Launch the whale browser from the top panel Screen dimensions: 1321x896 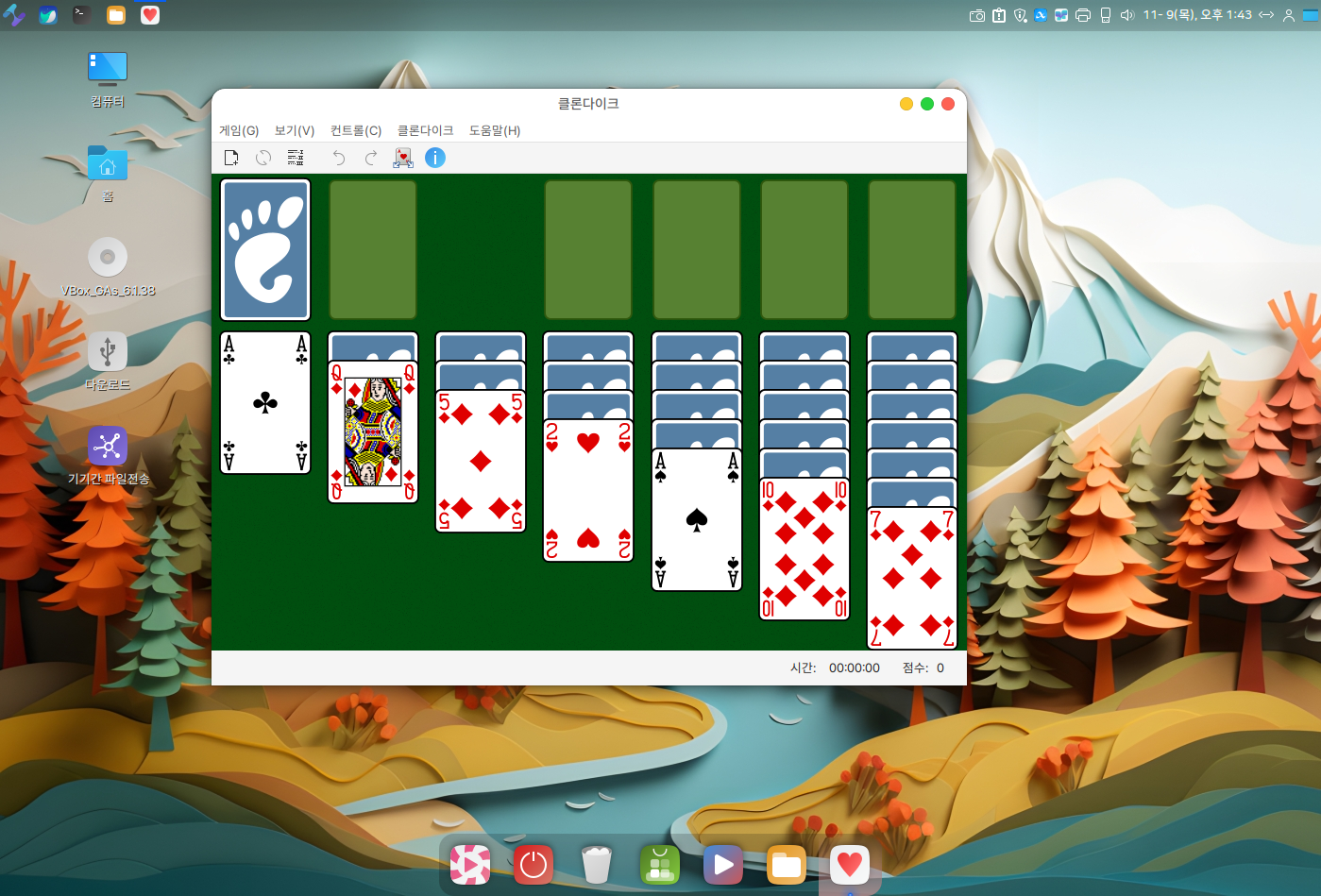click(x=48, y=15)
